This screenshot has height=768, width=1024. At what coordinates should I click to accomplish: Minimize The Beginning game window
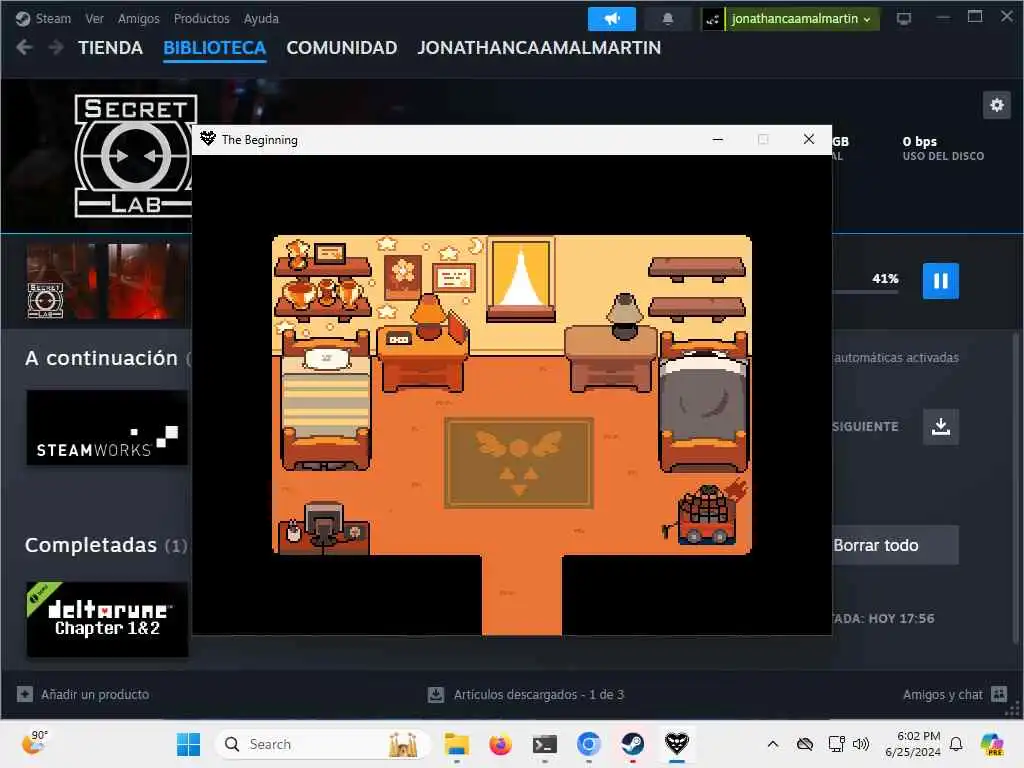coord(718,139)
